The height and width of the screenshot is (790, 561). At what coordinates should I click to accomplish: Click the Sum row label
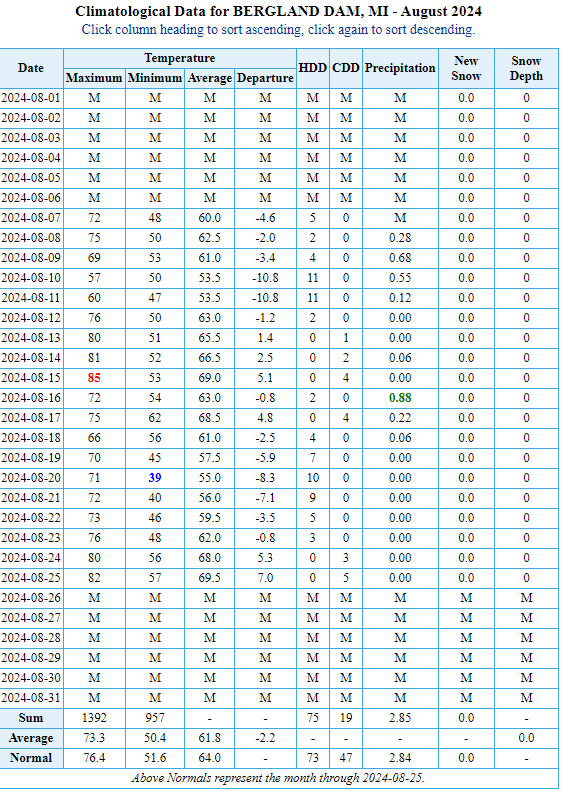31,718
